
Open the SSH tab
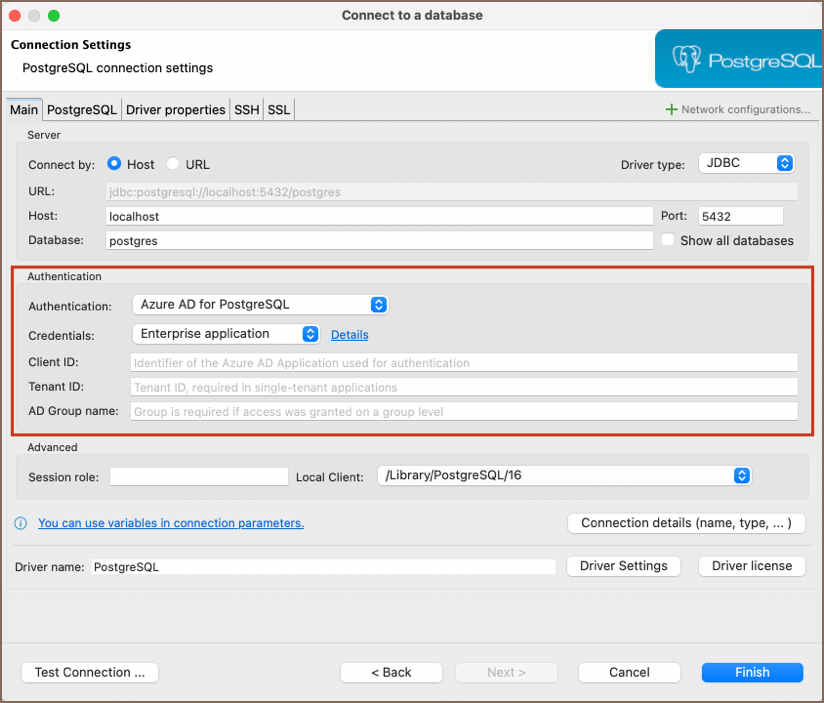246,110
